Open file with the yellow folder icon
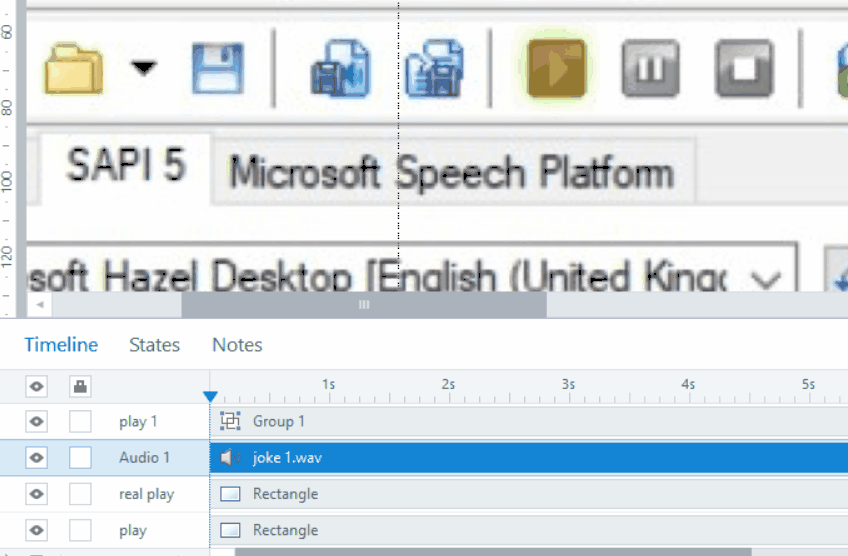The image size is (848, 556). pyautogui.click(x=74, y=69)
